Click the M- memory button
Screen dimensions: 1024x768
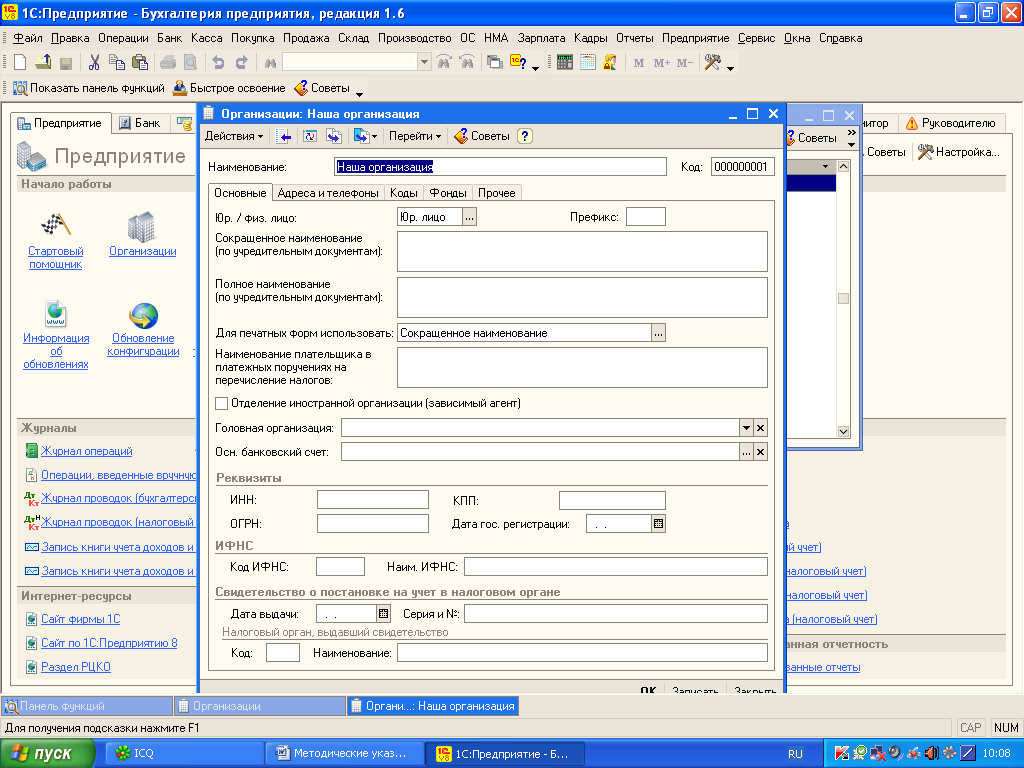click(x=684, y=63)
